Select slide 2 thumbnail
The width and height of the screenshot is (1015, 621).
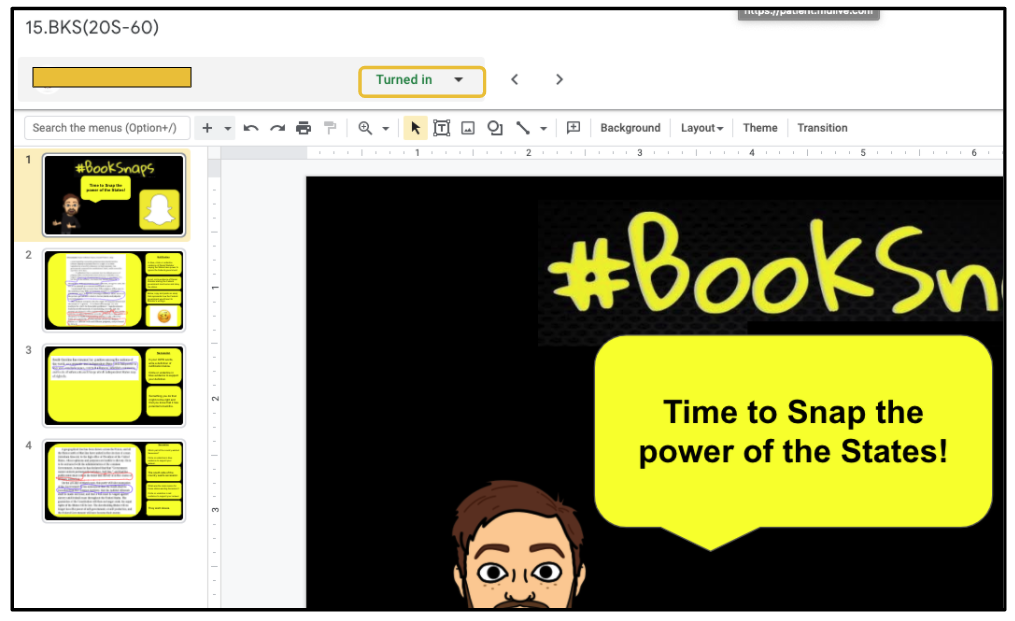point(114,291)
